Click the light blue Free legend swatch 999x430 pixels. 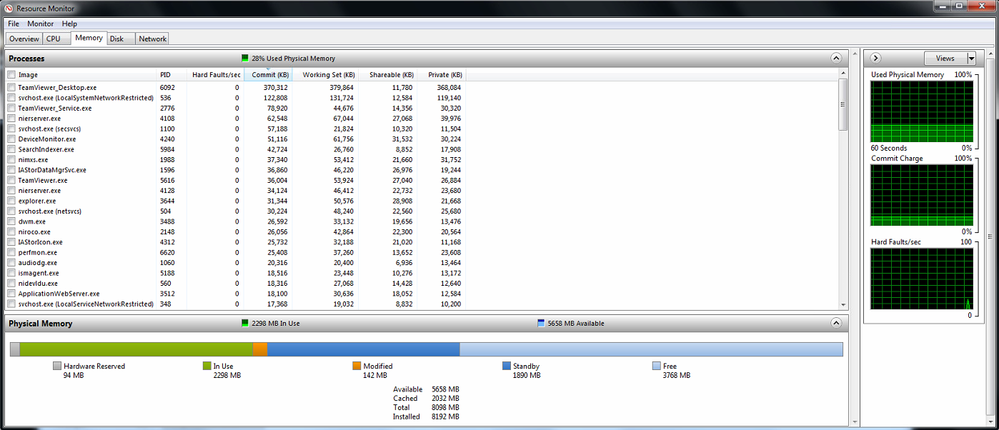(656, 366)
